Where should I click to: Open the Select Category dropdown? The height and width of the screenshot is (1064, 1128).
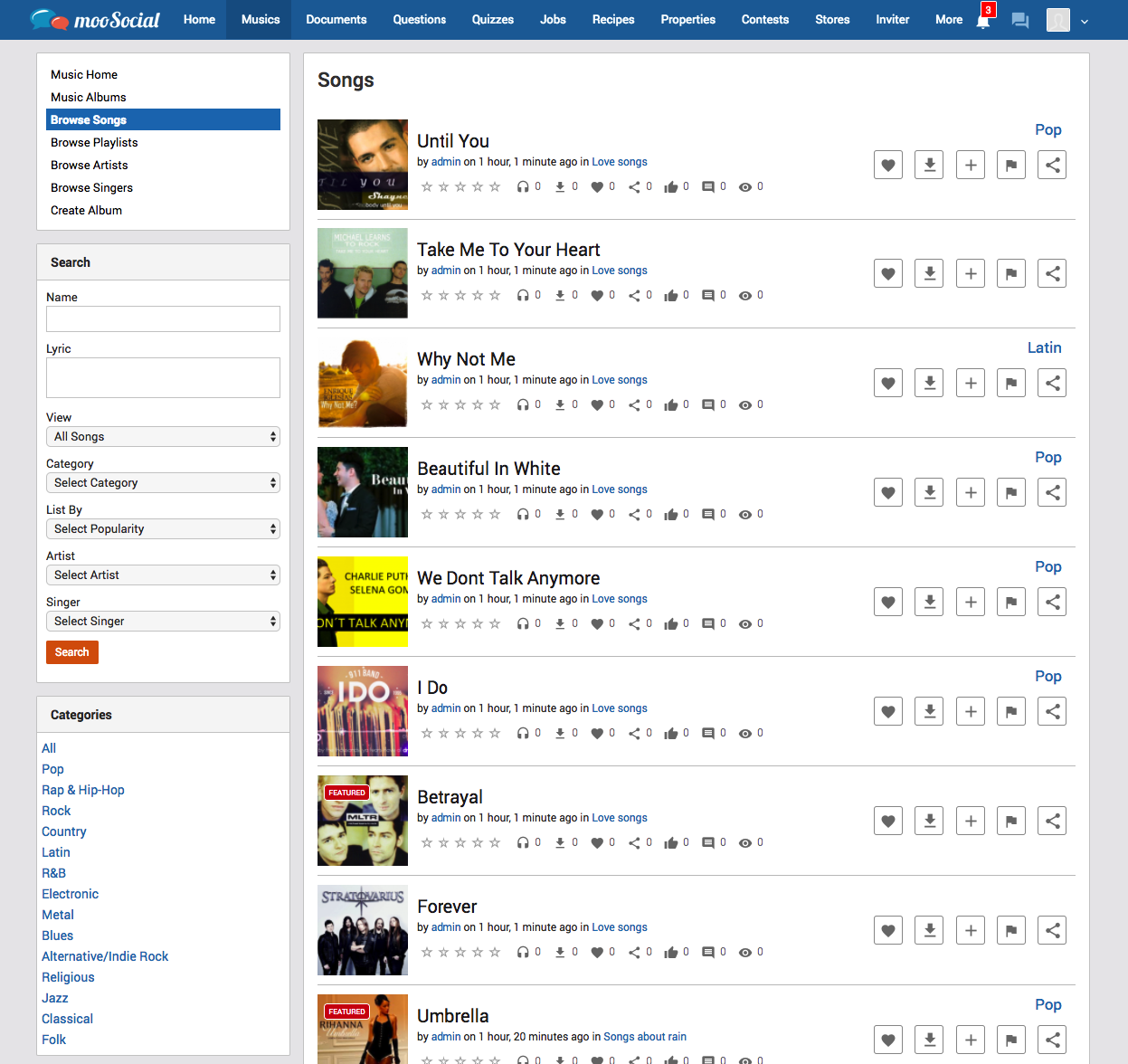[163, 482]
